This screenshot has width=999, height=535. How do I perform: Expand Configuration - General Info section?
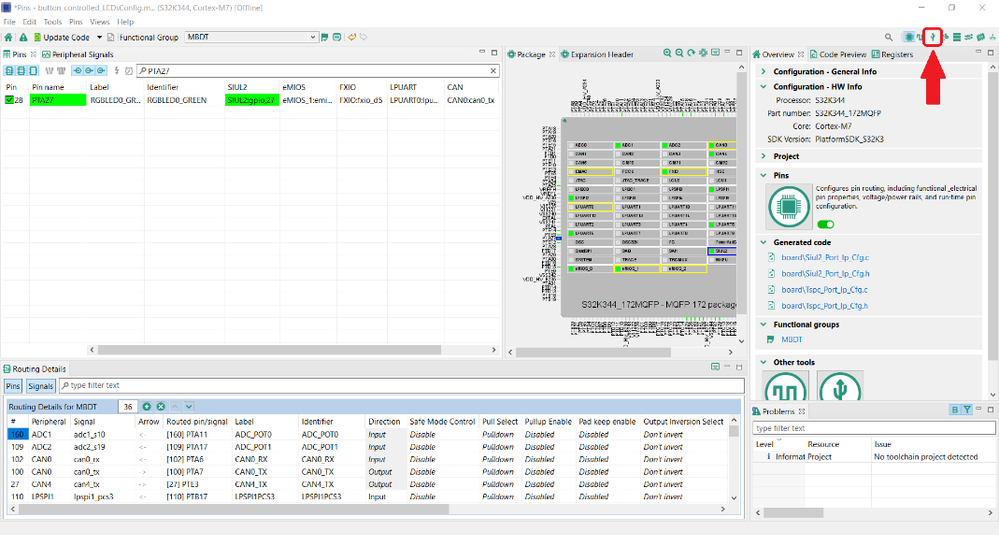[x=763, y=71]
